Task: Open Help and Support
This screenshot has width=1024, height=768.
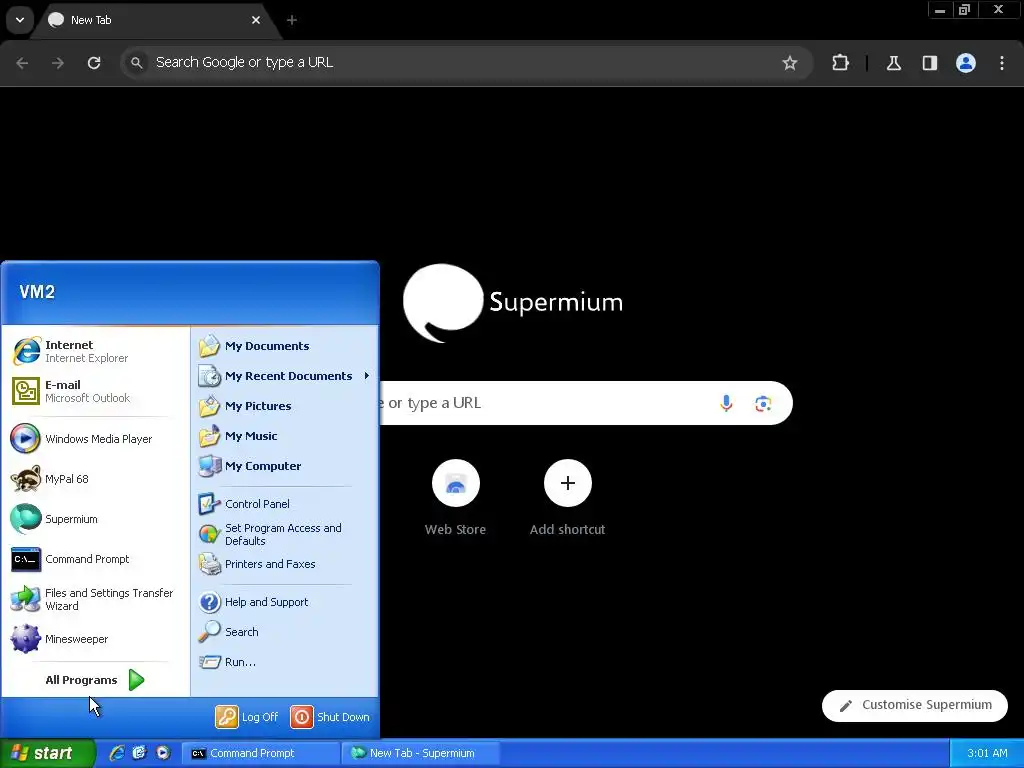Action: [x=285, y=602]
